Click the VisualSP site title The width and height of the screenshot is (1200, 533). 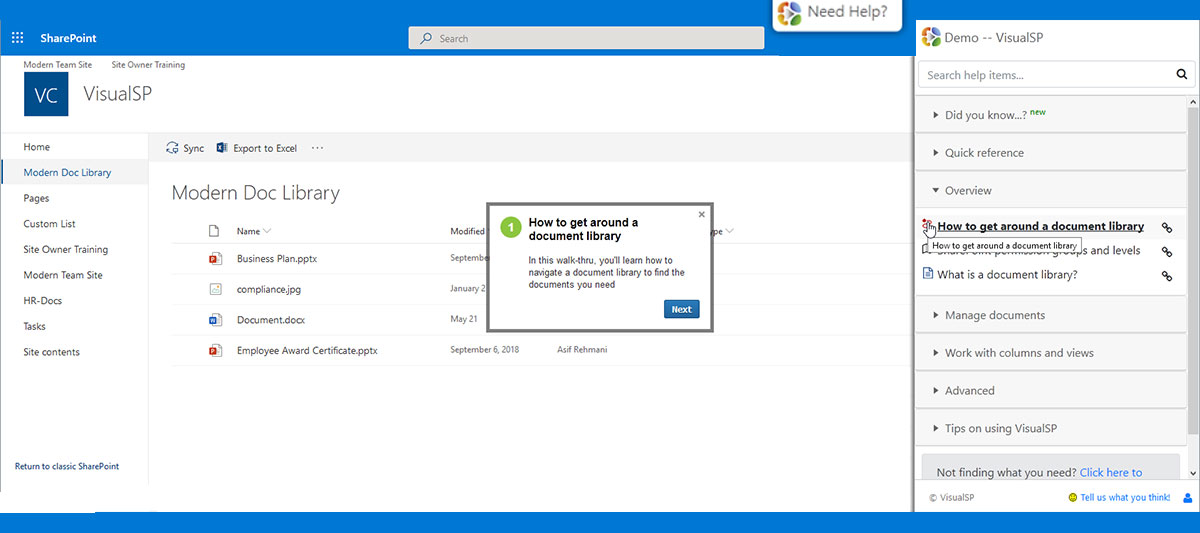[x=118, y=94]
